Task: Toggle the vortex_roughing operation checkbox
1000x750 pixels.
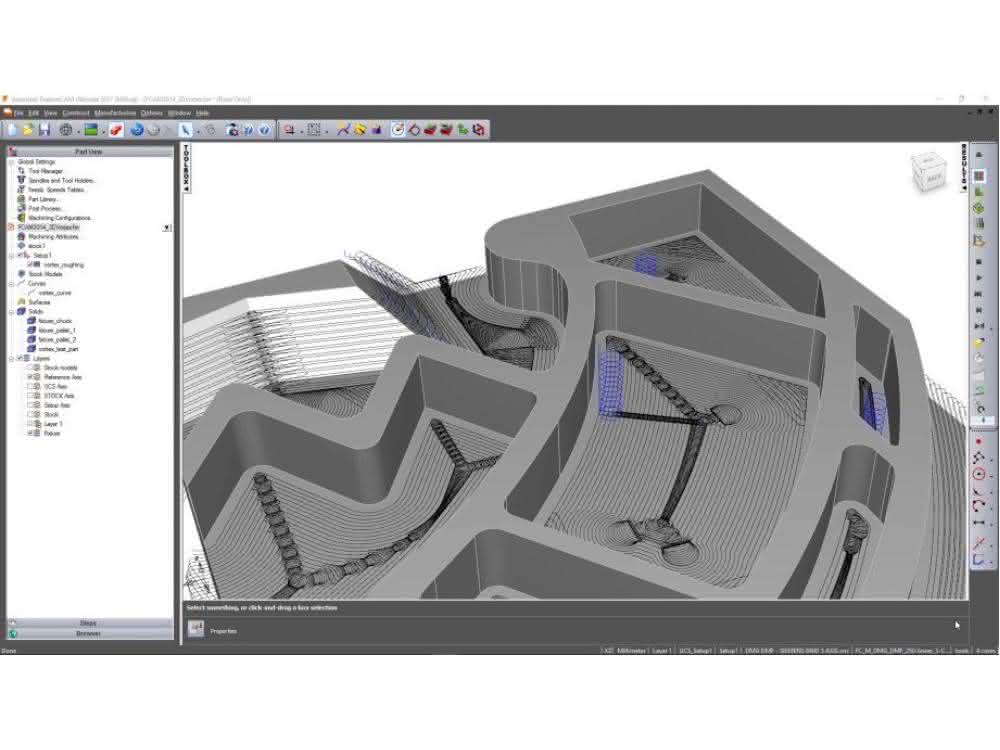Action: (x=29, y=265)
